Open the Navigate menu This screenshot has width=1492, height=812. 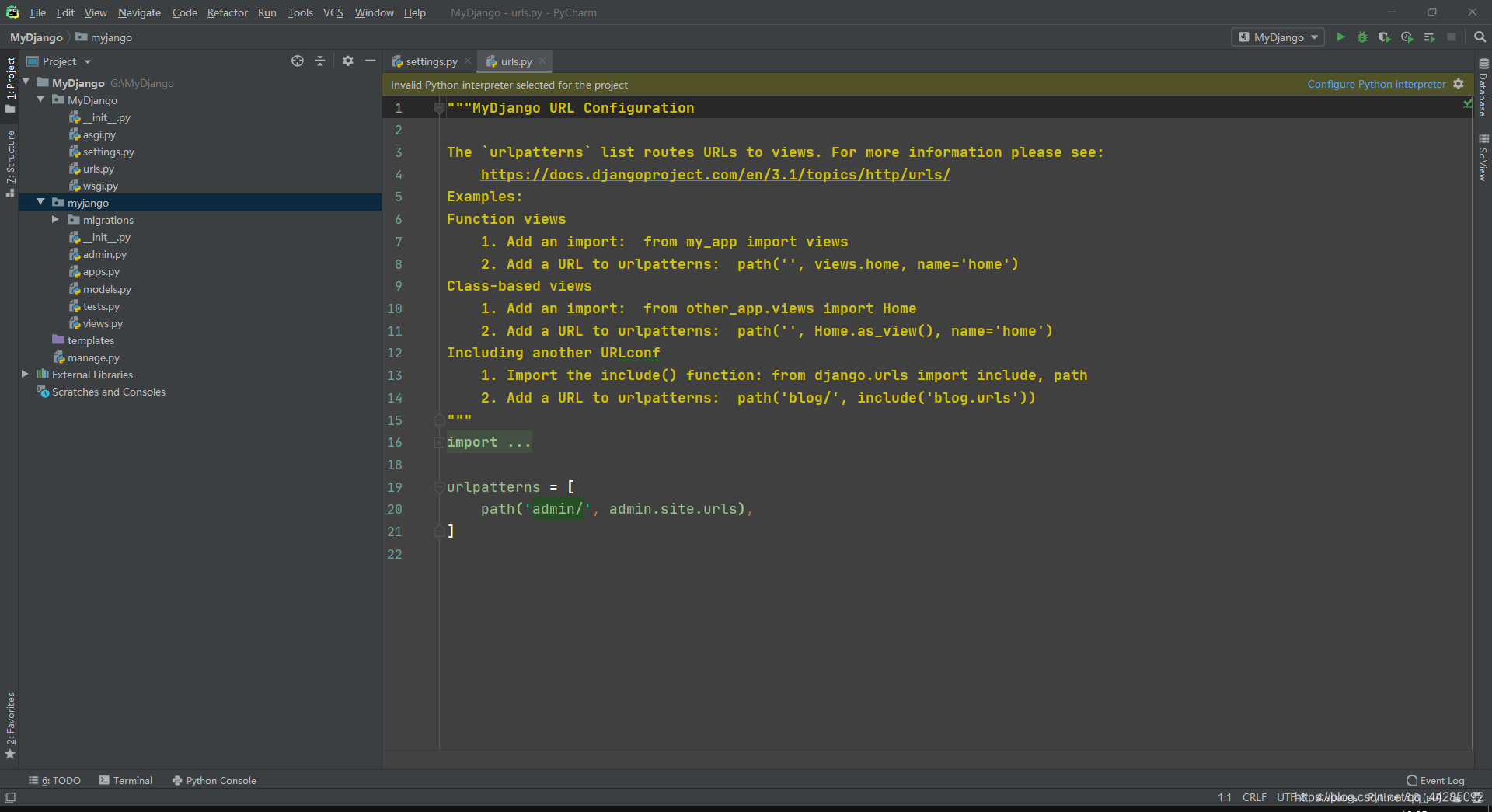[139, 12]
